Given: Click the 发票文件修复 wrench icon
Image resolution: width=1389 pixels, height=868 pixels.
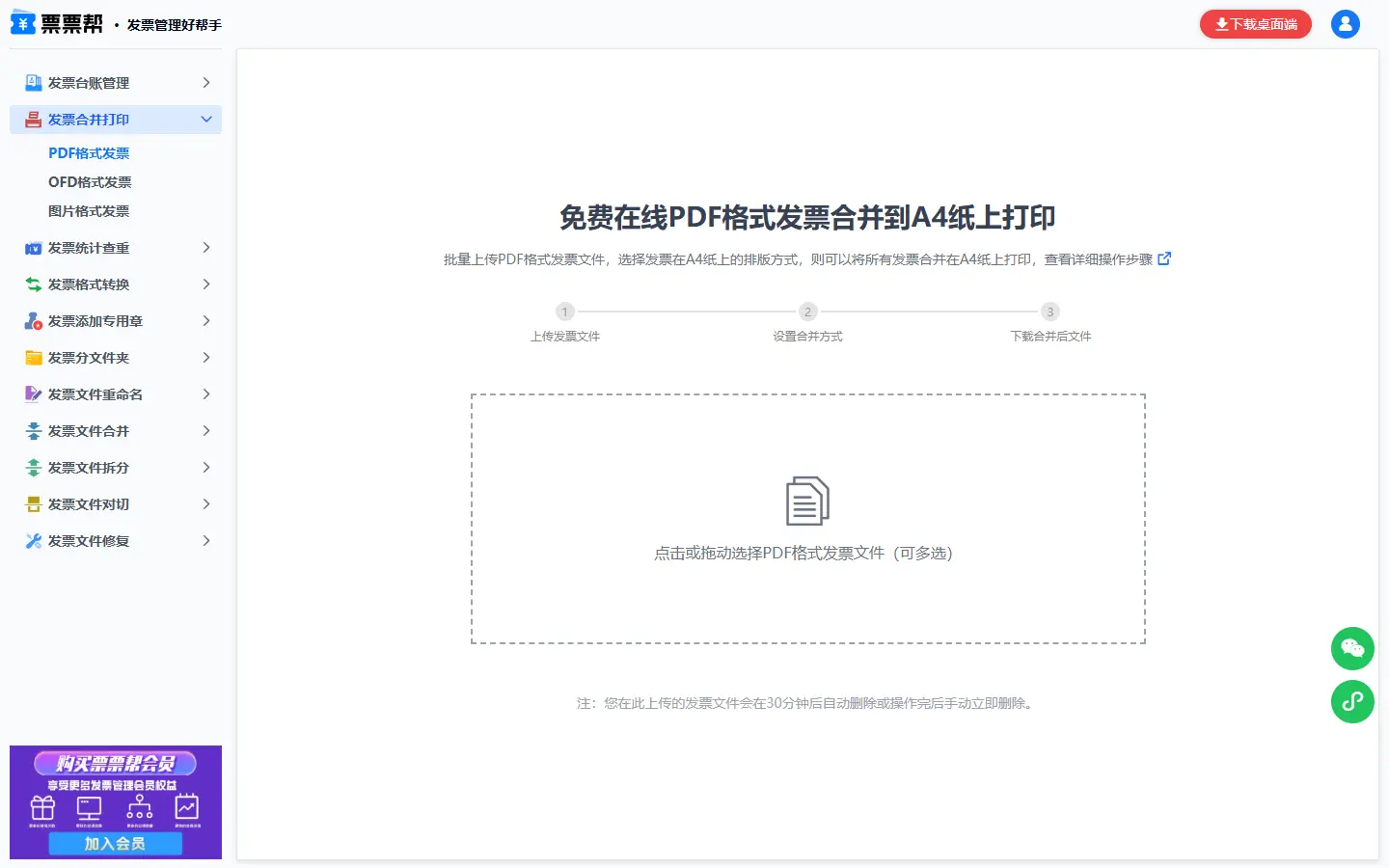Looking at the screenshot, I should click(34, 541).
